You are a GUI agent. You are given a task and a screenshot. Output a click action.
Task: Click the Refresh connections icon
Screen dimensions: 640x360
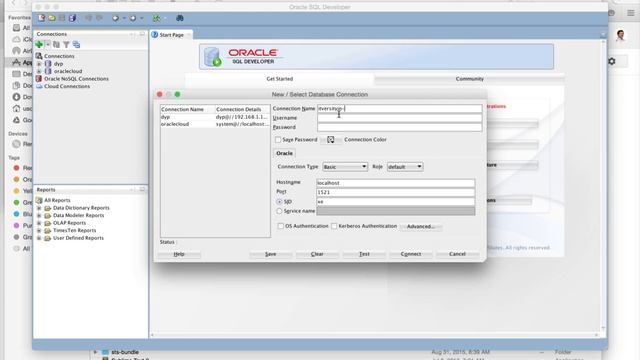(x=56, y=44)
